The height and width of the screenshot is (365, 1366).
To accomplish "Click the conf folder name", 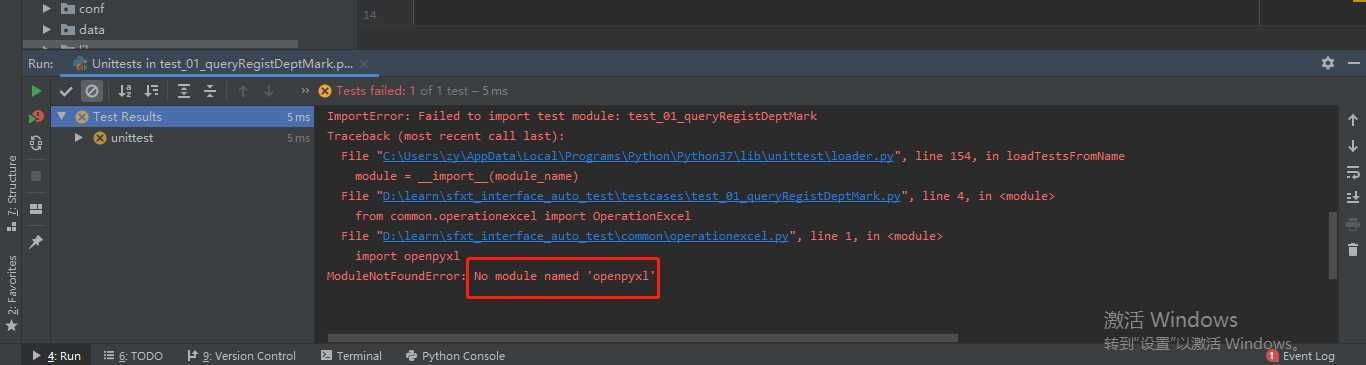I will pos(92,9).
